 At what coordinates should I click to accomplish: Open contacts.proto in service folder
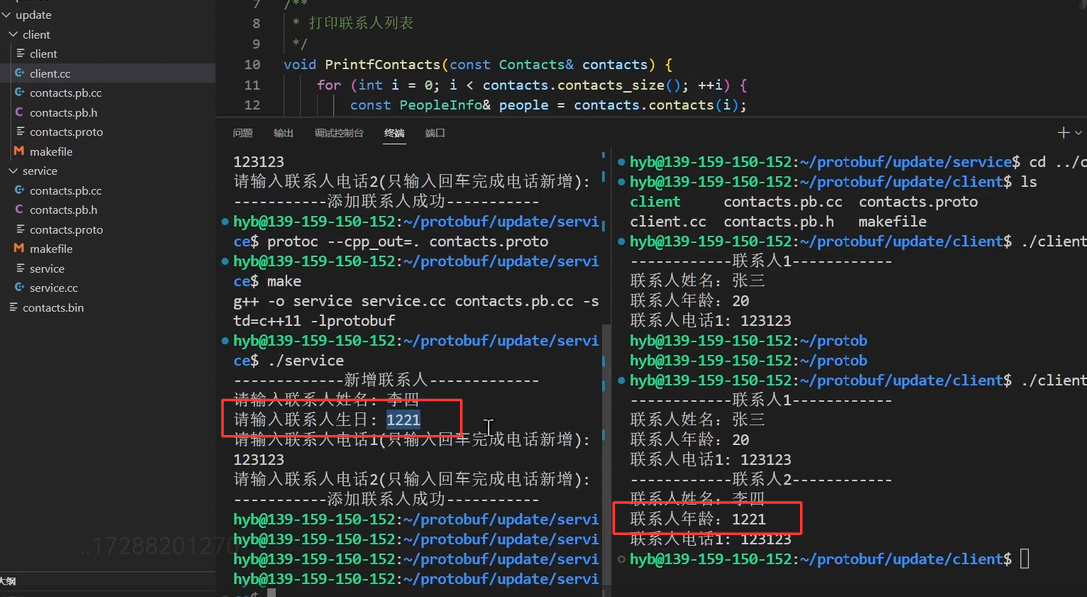coord(66,230)
